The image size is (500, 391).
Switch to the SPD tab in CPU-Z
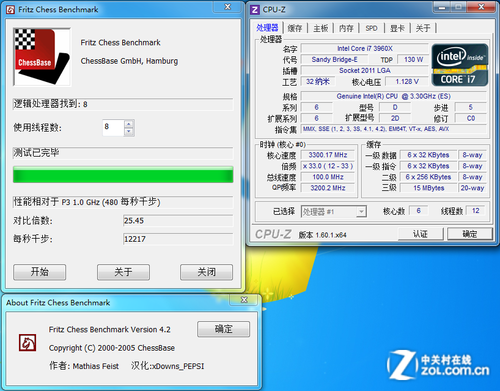371,28
